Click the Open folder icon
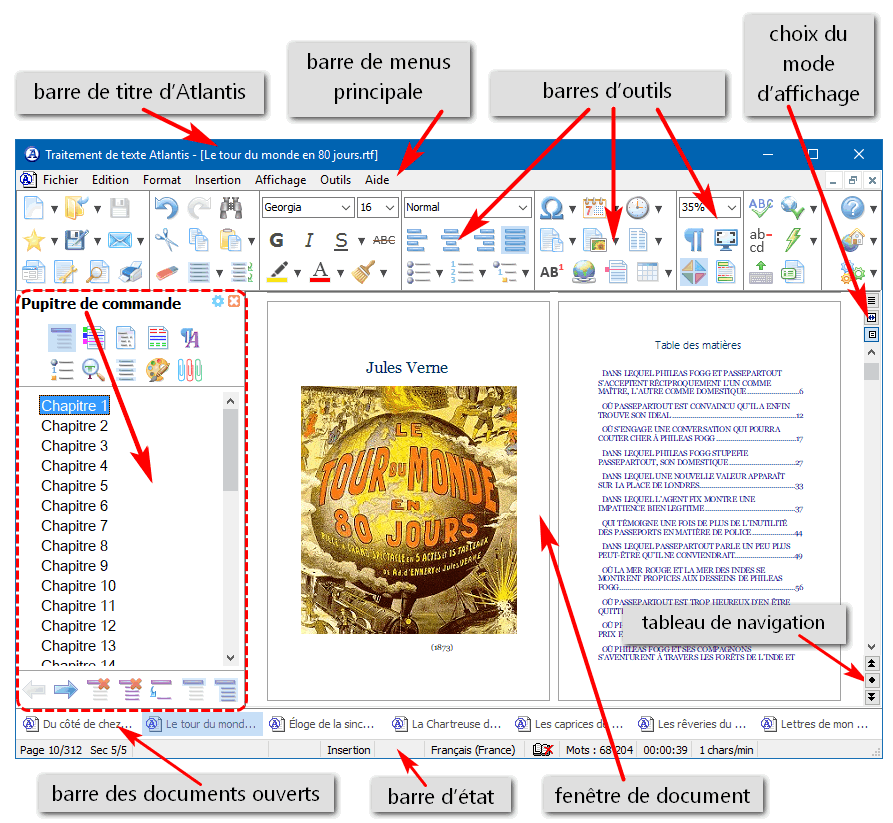This screenshot has height=823, width=893. pyautogui.click(x=76, y=208)
